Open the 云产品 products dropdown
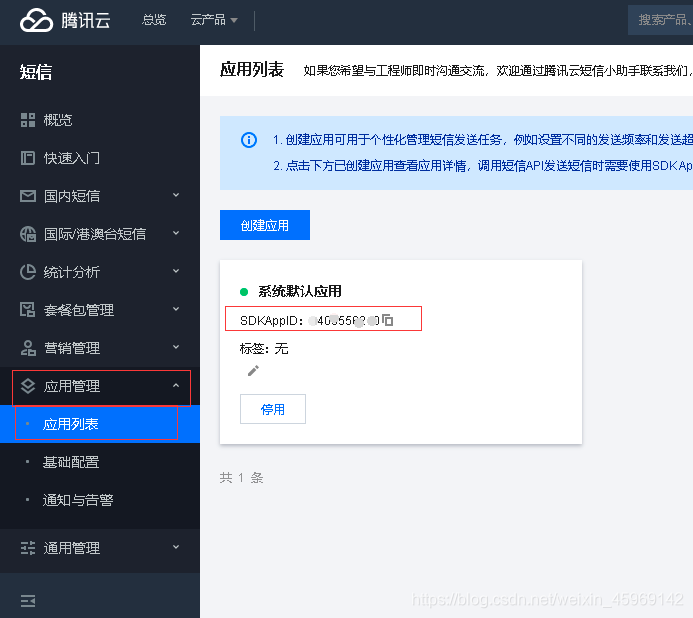693x618 pixels. (x=214, y=20)
